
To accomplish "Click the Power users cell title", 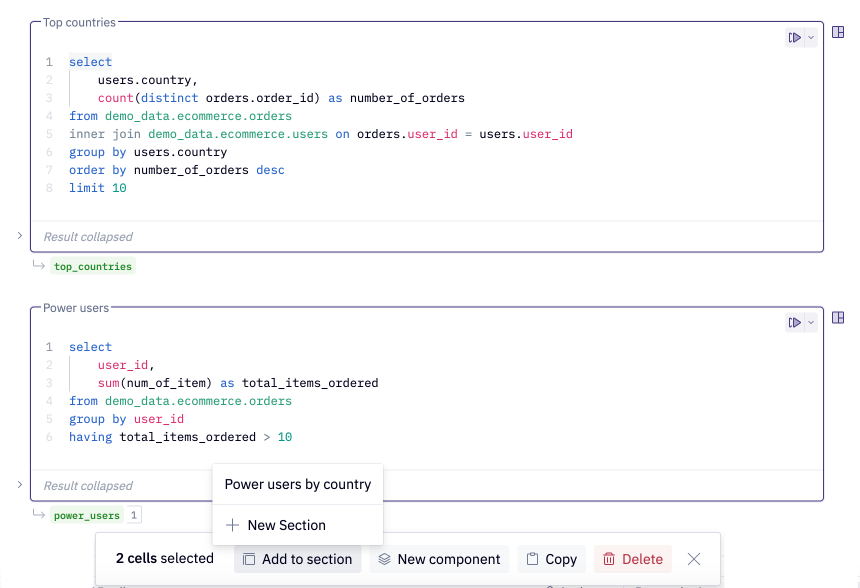I will click(76, 308).
